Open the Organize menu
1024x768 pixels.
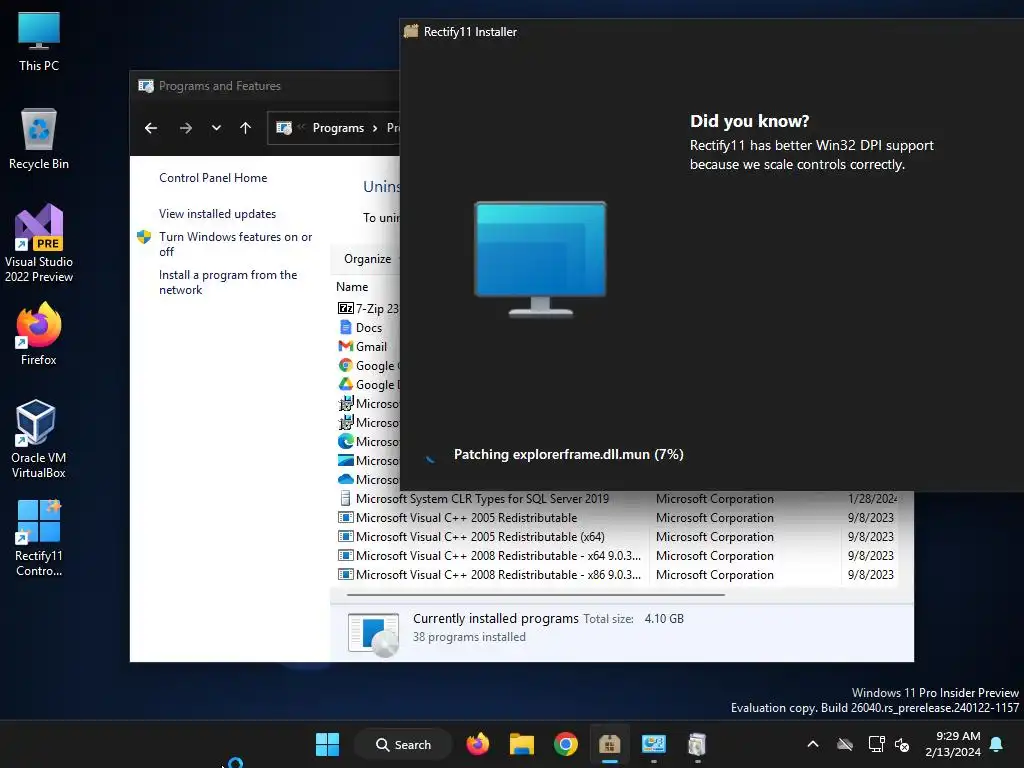(368, 259)
